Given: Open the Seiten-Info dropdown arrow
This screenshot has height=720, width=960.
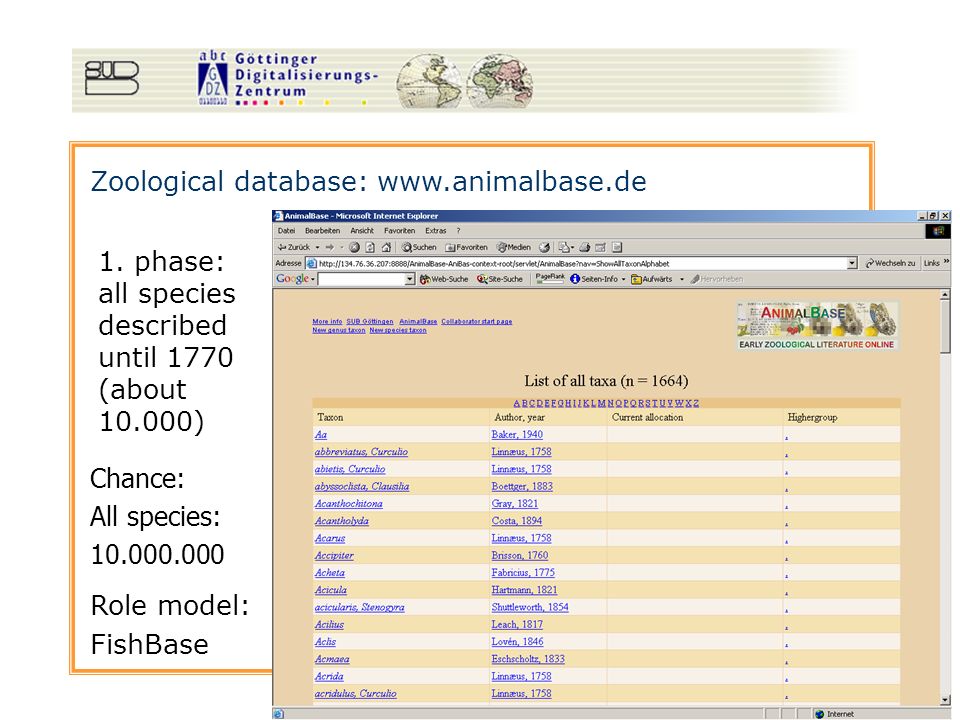Looking at the screenshot, I should 623,279.
